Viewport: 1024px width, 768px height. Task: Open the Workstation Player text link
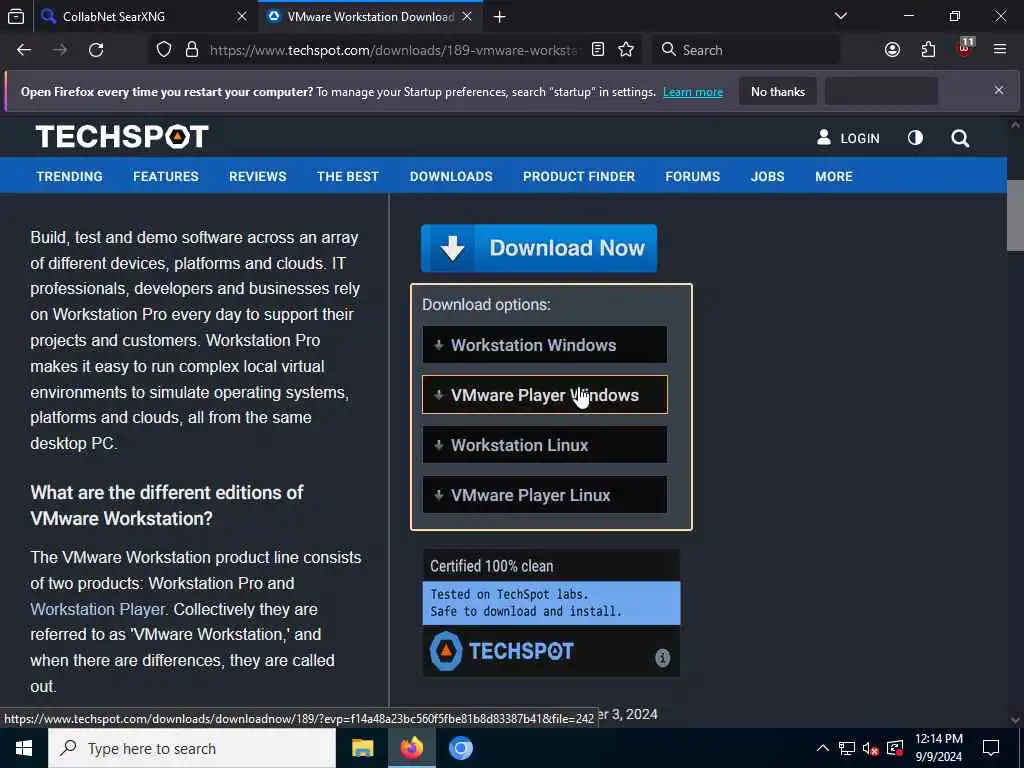(99, 609)
